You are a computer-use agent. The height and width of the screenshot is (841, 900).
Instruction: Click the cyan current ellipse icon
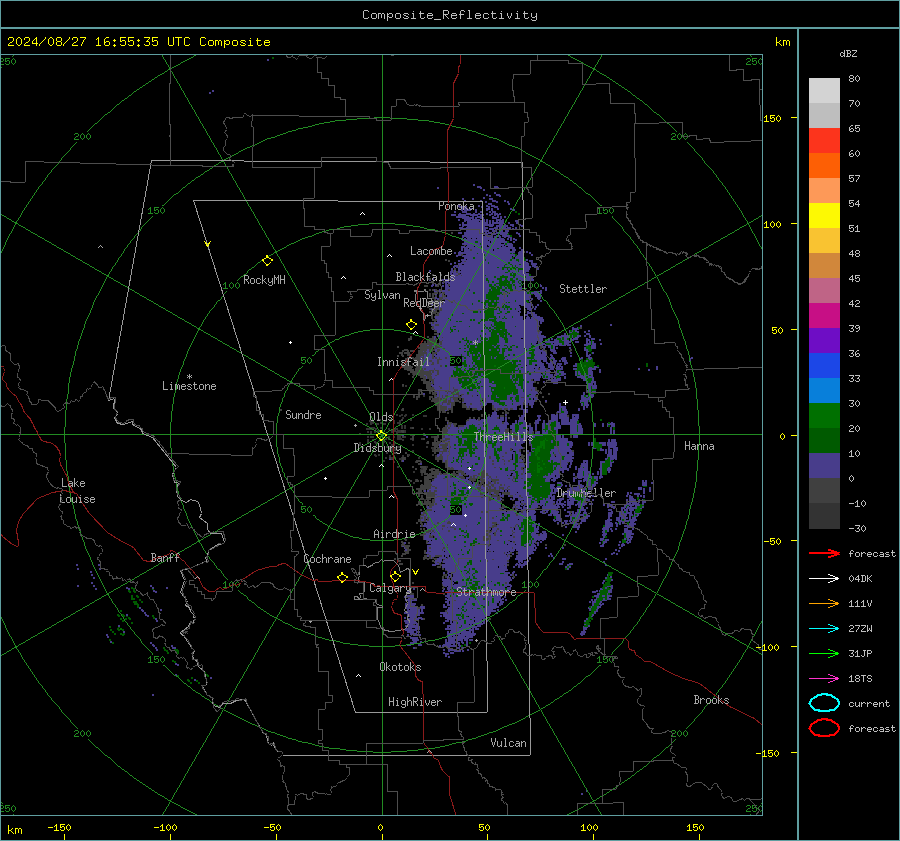[824, 703]
